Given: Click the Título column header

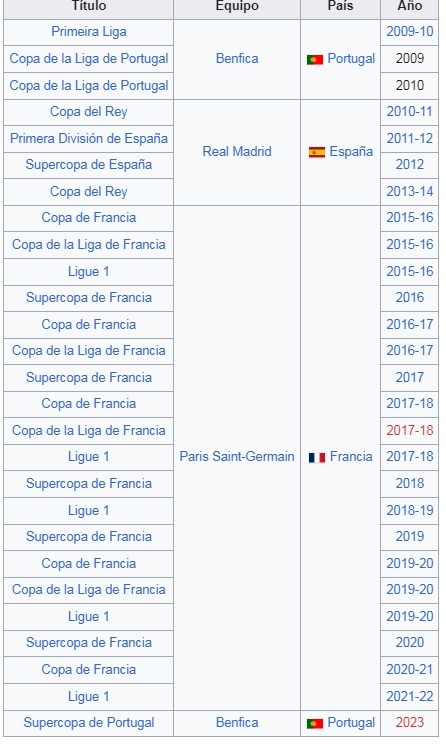Looking at the screenshot, I should pyautogui.click(x=89, y=7).
